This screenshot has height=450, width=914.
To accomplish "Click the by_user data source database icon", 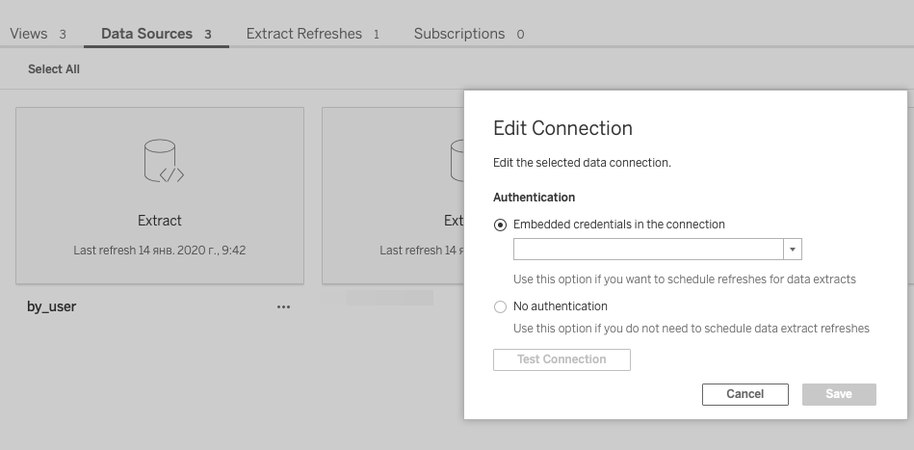I will click(164, 161).
